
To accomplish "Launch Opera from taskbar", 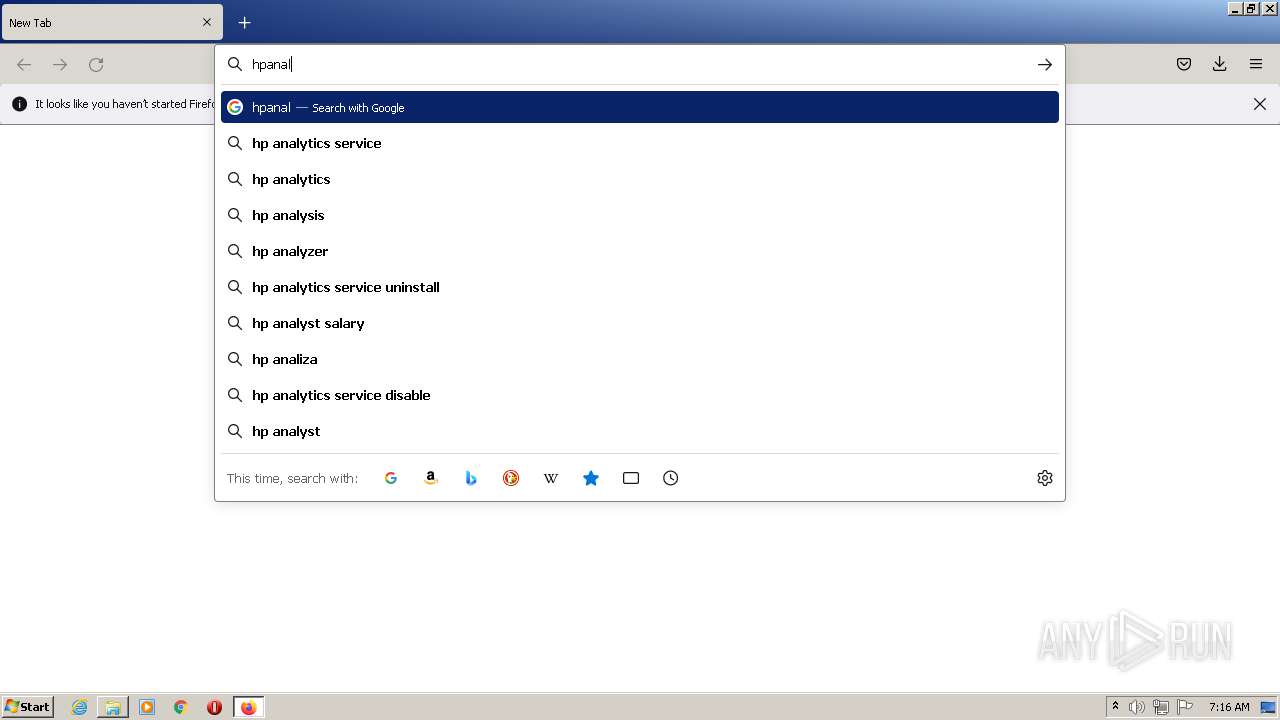I will pyautogui.click(x=214, y=707).
